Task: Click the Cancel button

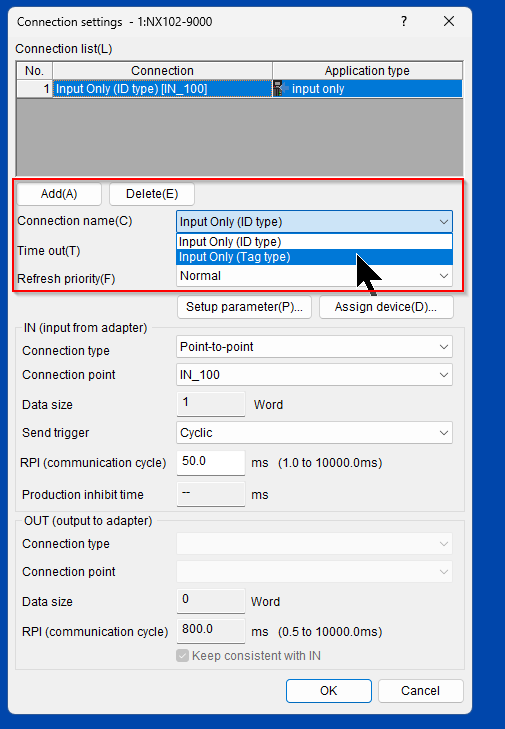Action: tap(421, 691)
